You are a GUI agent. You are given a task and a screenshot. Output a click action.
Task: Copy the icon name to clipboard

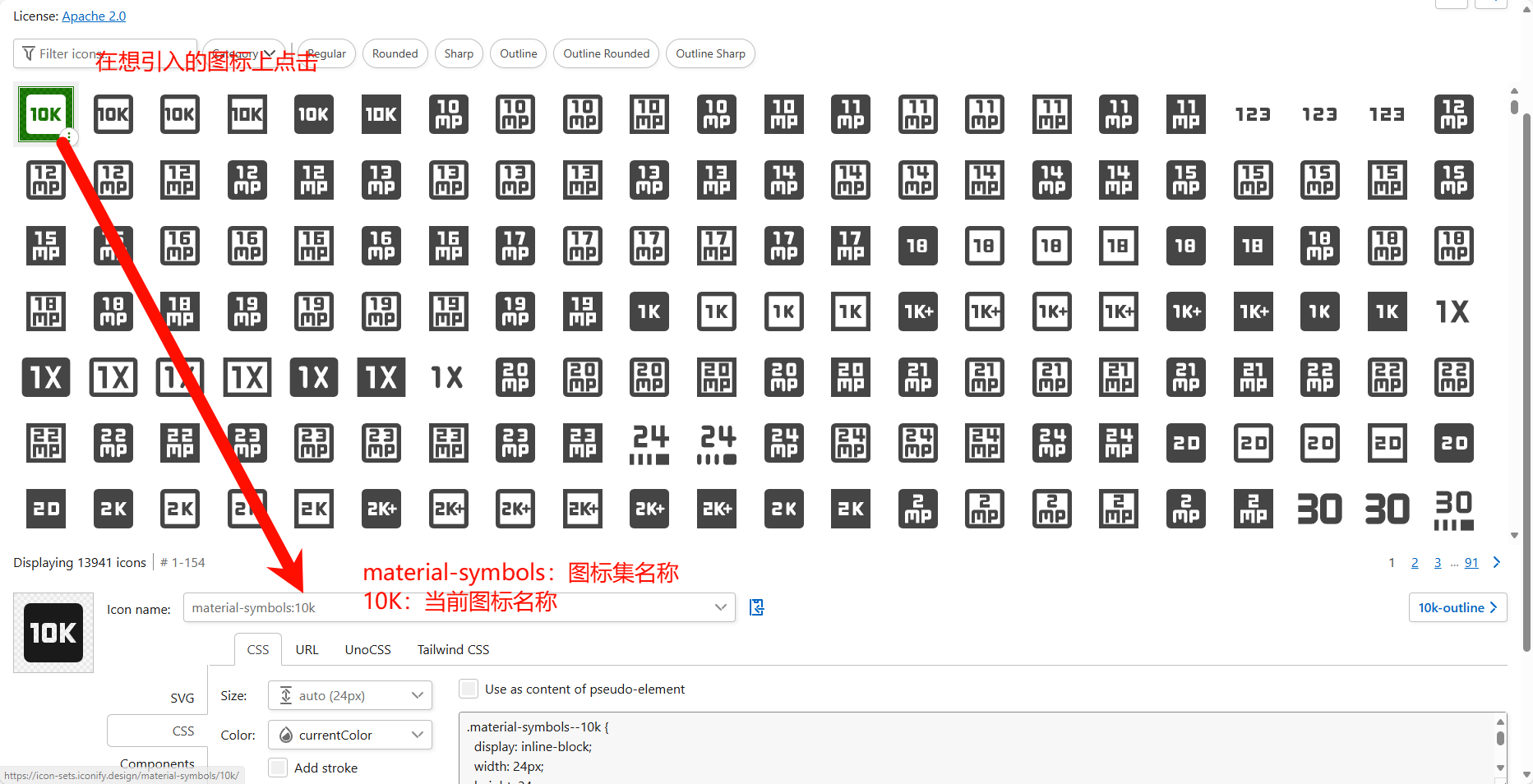pos(755,607)
